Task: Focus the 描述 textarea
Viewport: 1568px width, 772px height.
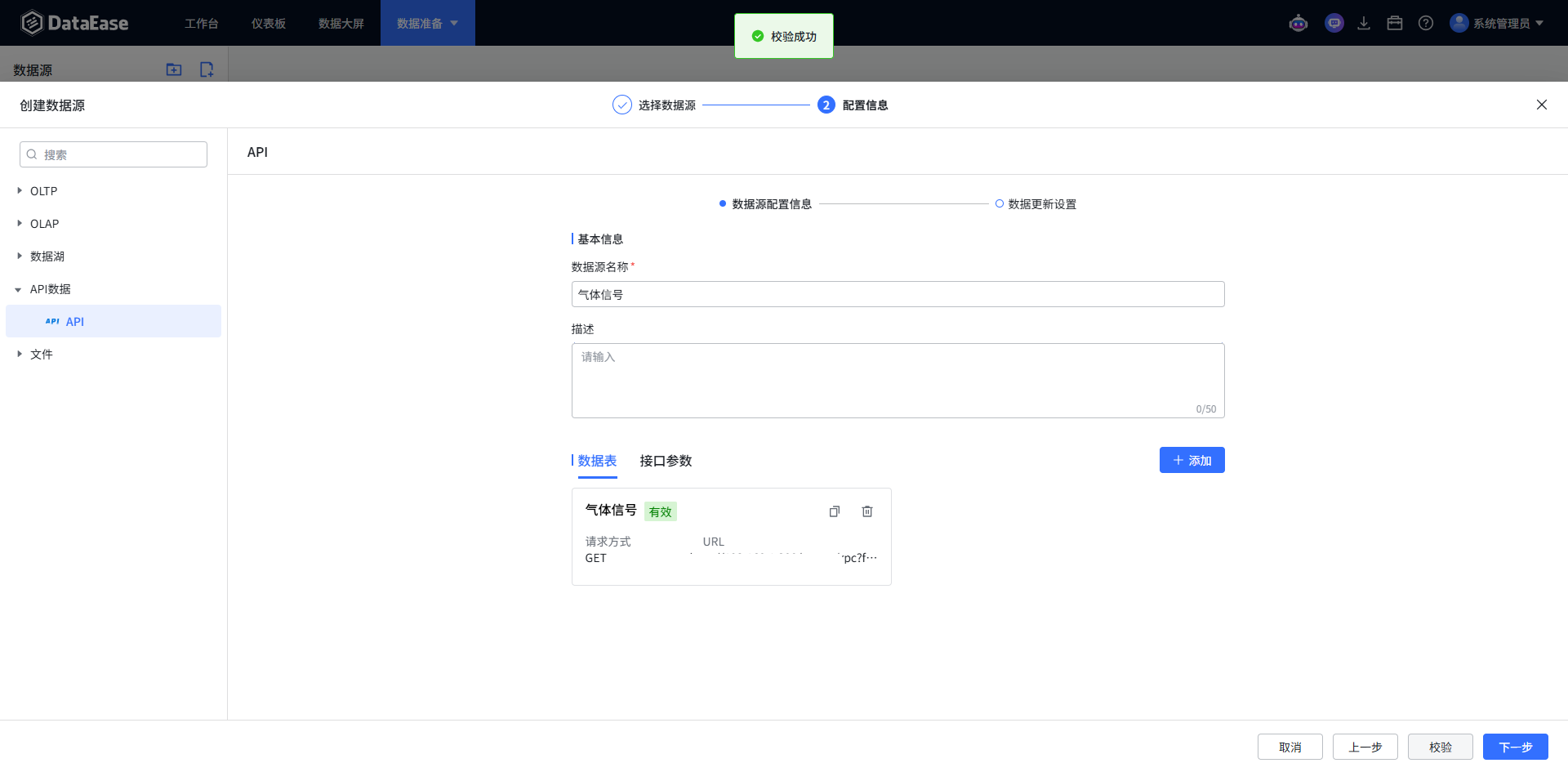Action: tap(898, 381)
